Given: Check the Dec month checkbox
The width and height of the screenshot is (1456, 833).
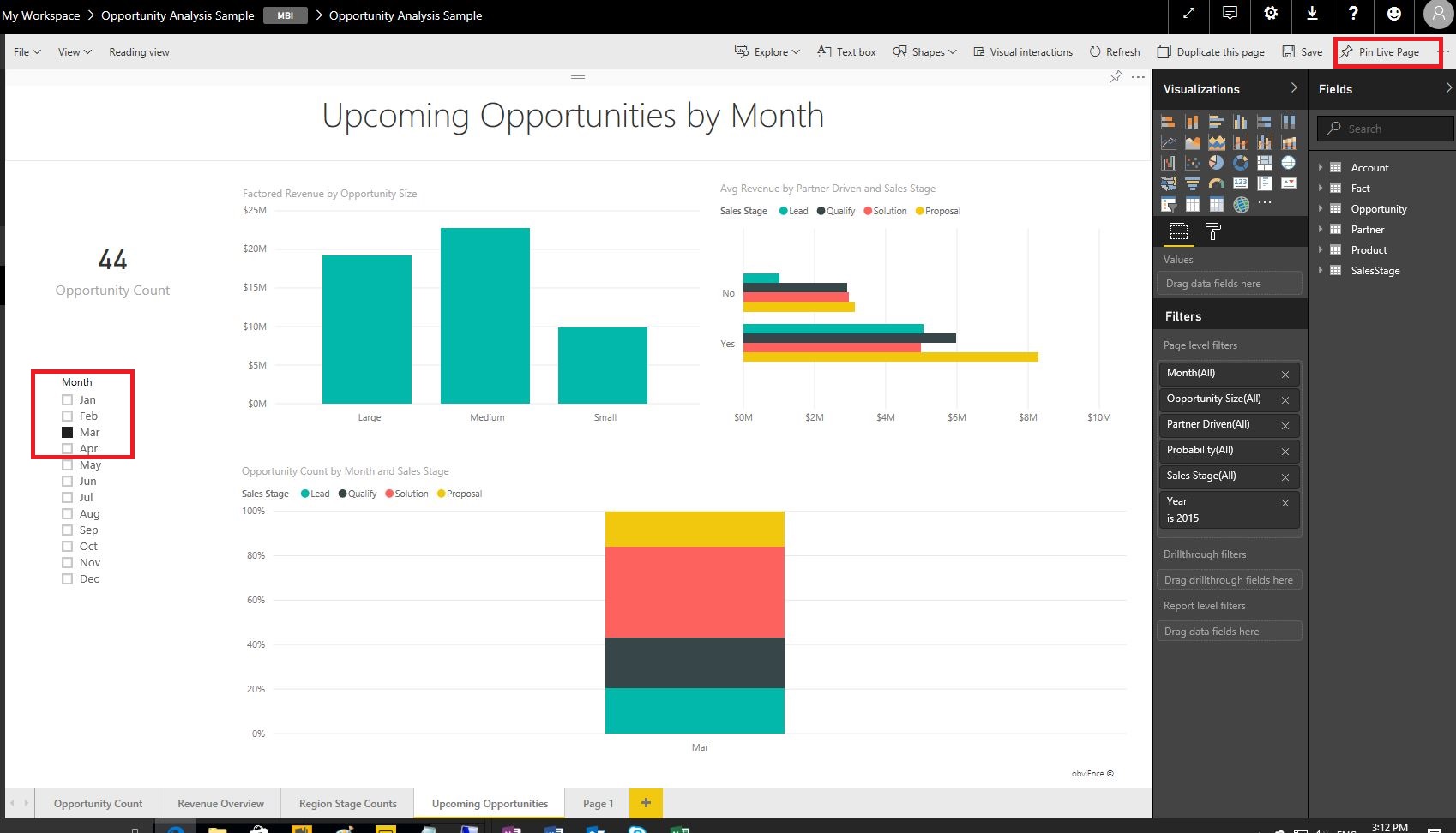Looking at the screenshot, I should [x=67, y=579].
